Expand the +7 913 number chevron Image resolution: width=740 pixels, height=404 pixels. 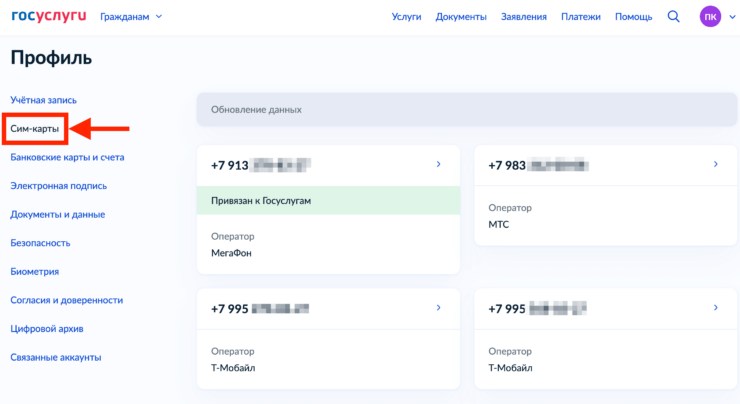438,164
